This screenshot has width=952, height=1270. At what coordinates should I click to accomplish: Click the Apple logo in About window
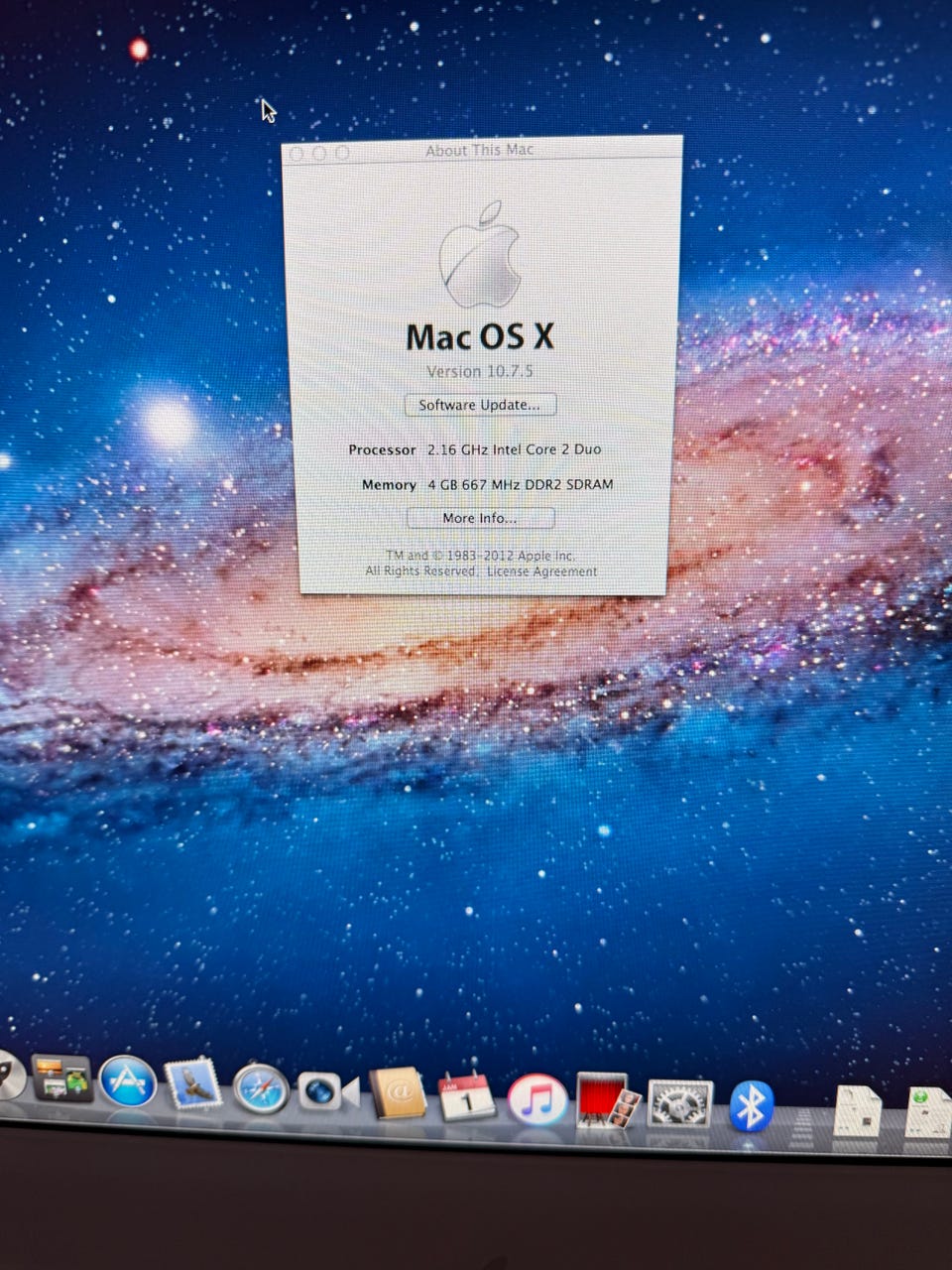pos(480,254)
